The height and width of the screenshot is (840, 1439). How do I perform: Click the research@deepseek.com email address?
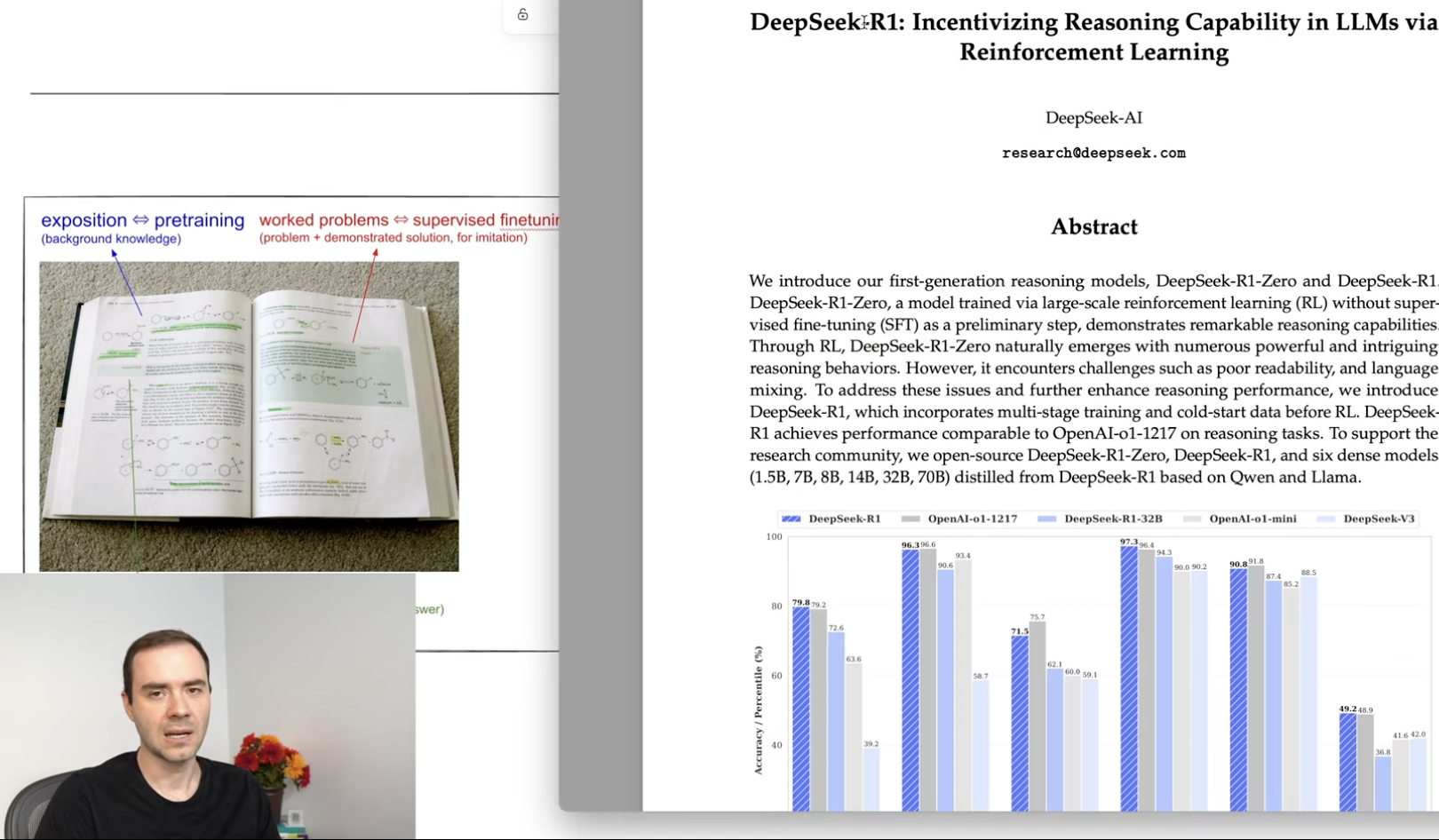[1093, 153]
